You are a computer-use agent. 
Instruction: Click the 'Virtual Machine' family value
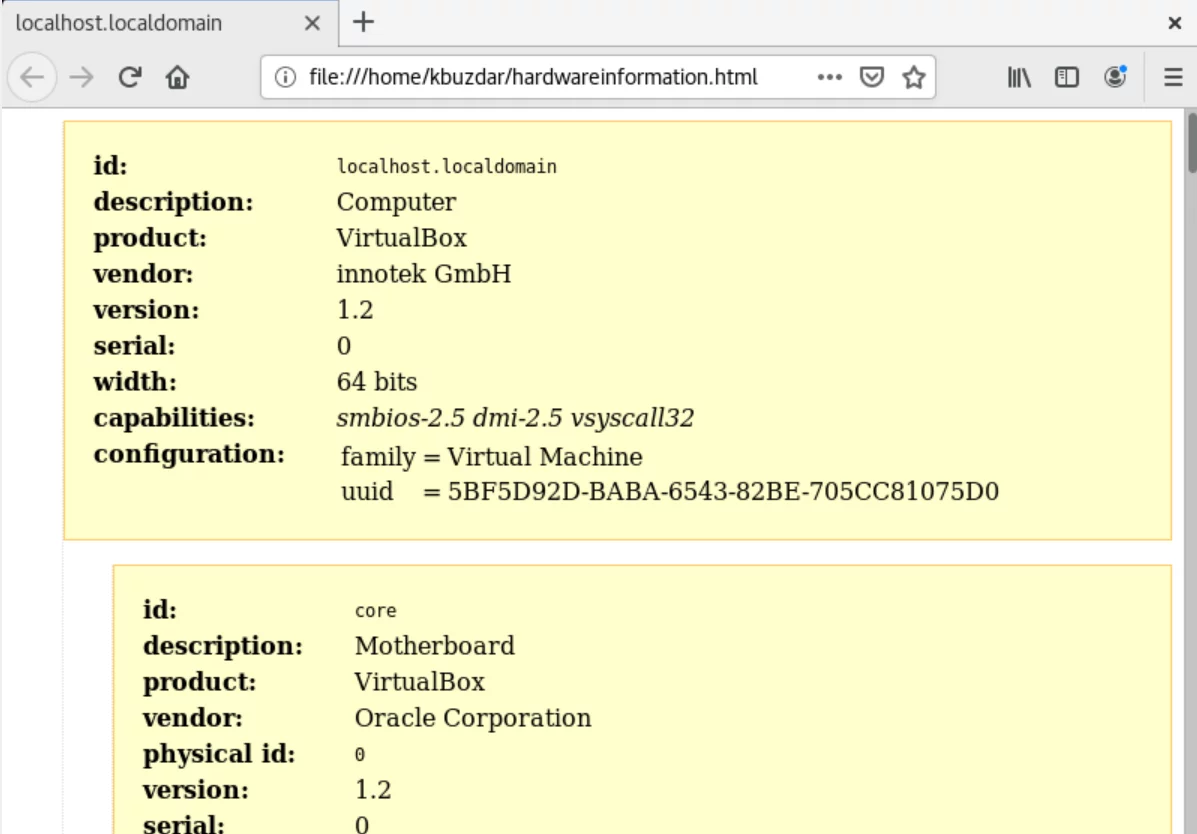click(x=545, y=457)
